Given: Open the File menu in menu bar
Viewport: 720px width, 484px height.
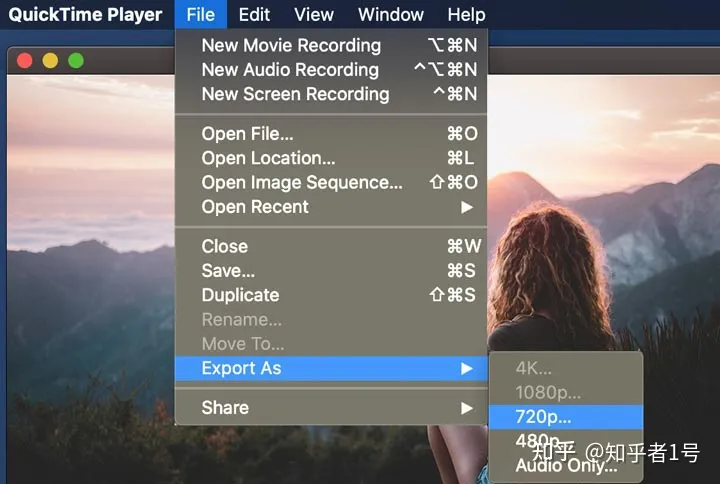Looking at the screenshot, I should [x=200, y=15].
